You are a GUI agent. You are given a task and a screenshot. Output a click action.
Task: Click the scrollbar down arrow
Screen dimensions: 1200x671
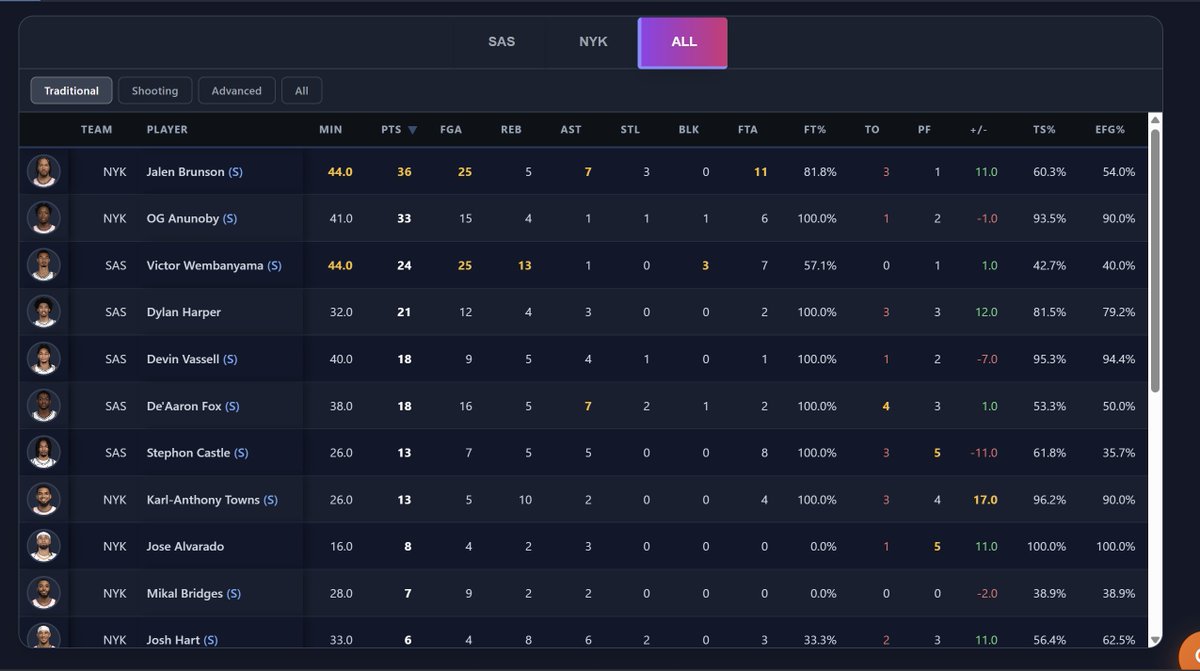click(1155, 640)
